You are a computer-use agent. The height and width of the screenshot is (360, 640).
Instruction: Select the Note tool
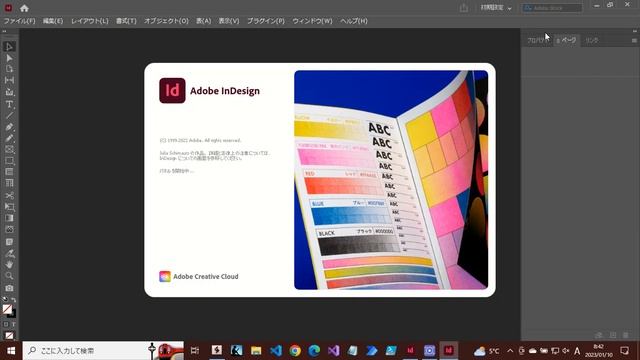[9, 242]
